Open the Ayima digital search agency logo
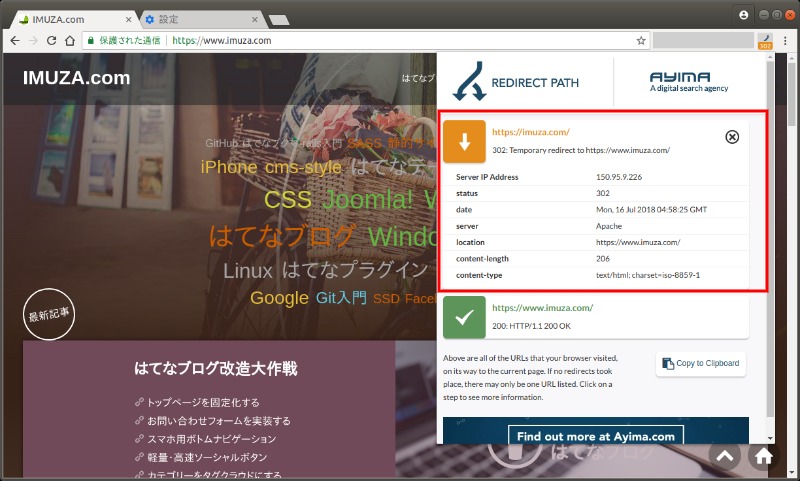The width and height of the screenshot is (800, 481). 689,82
